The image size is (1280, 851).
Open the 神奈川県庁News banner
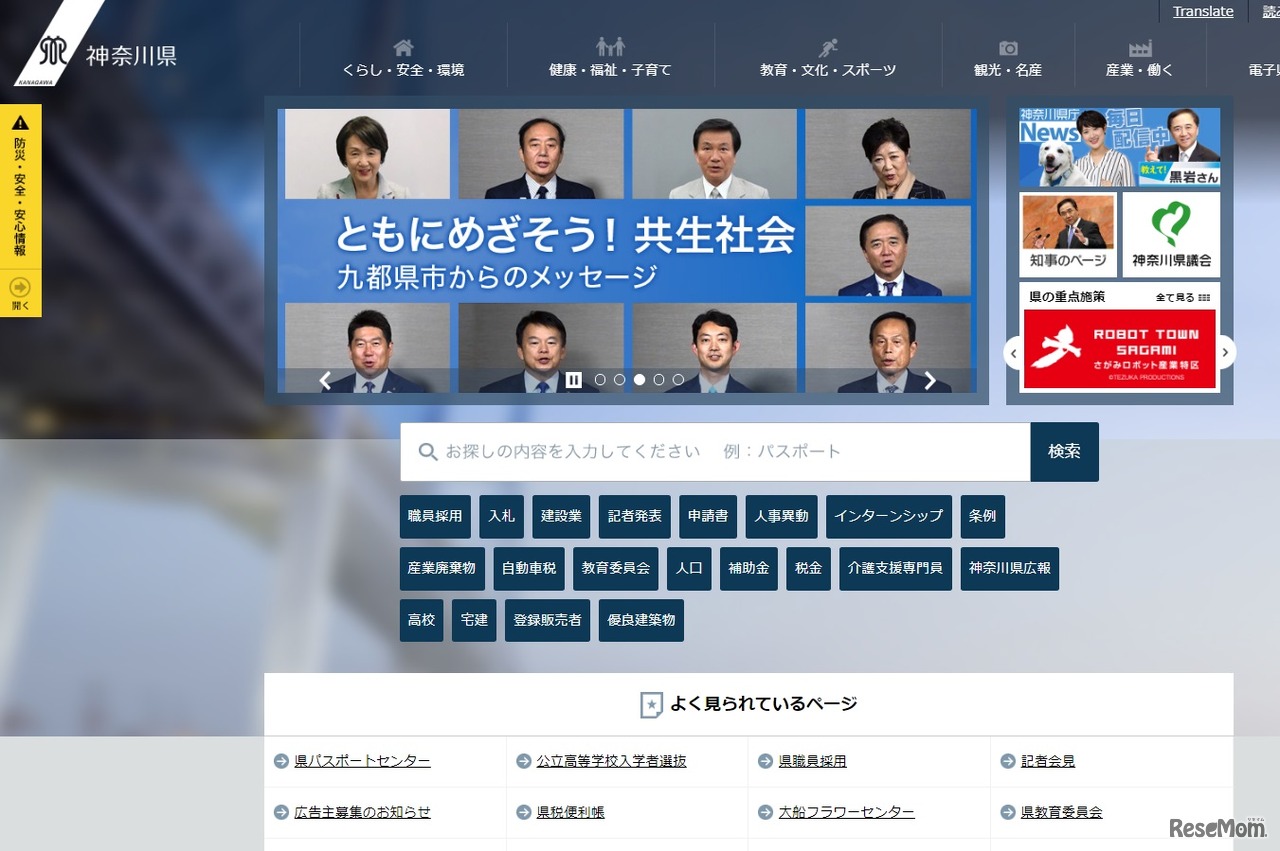1120,147
